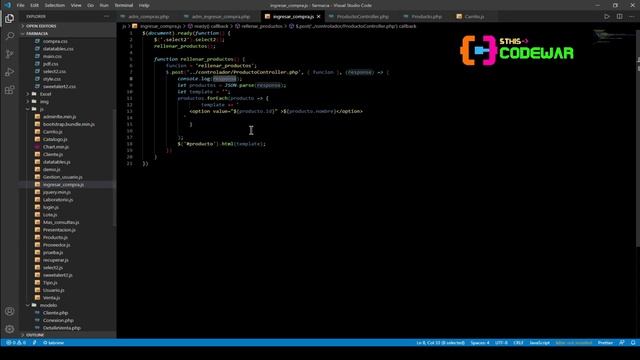This screenshot has height=360, width=640.
Task: Open Venta.js in the file tree
Action: click(51, 298)
